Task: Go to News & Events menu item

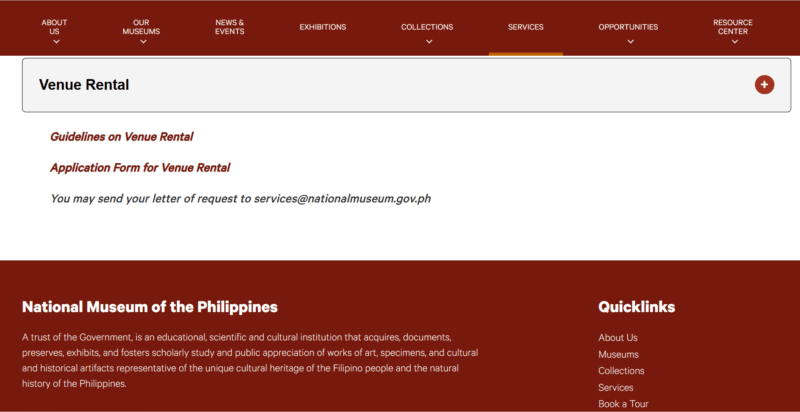Action: point(230,27)
